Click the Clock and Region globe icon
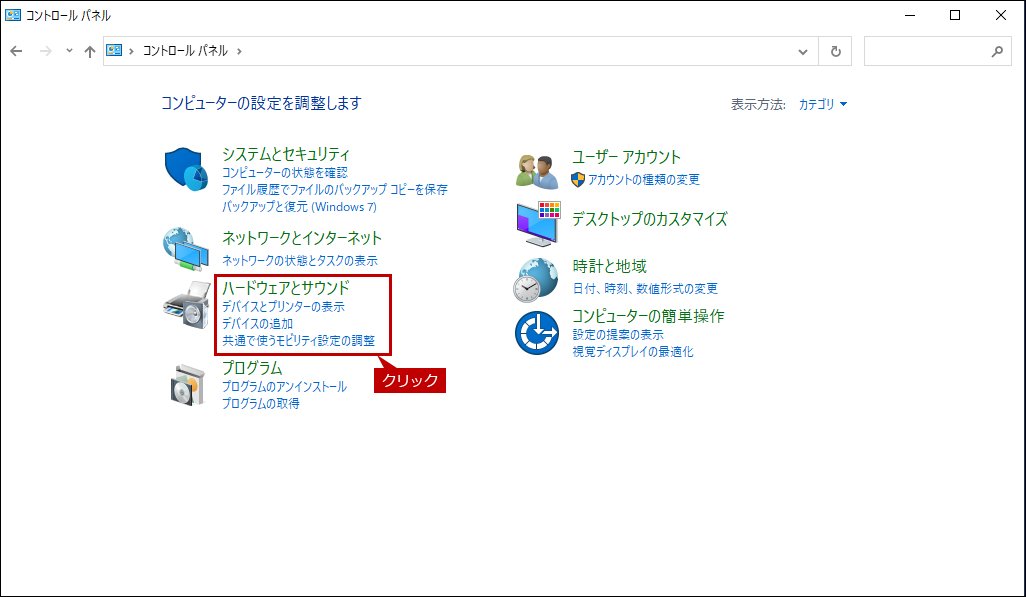This screenshot has height=597, width=1026. (537, 279)
